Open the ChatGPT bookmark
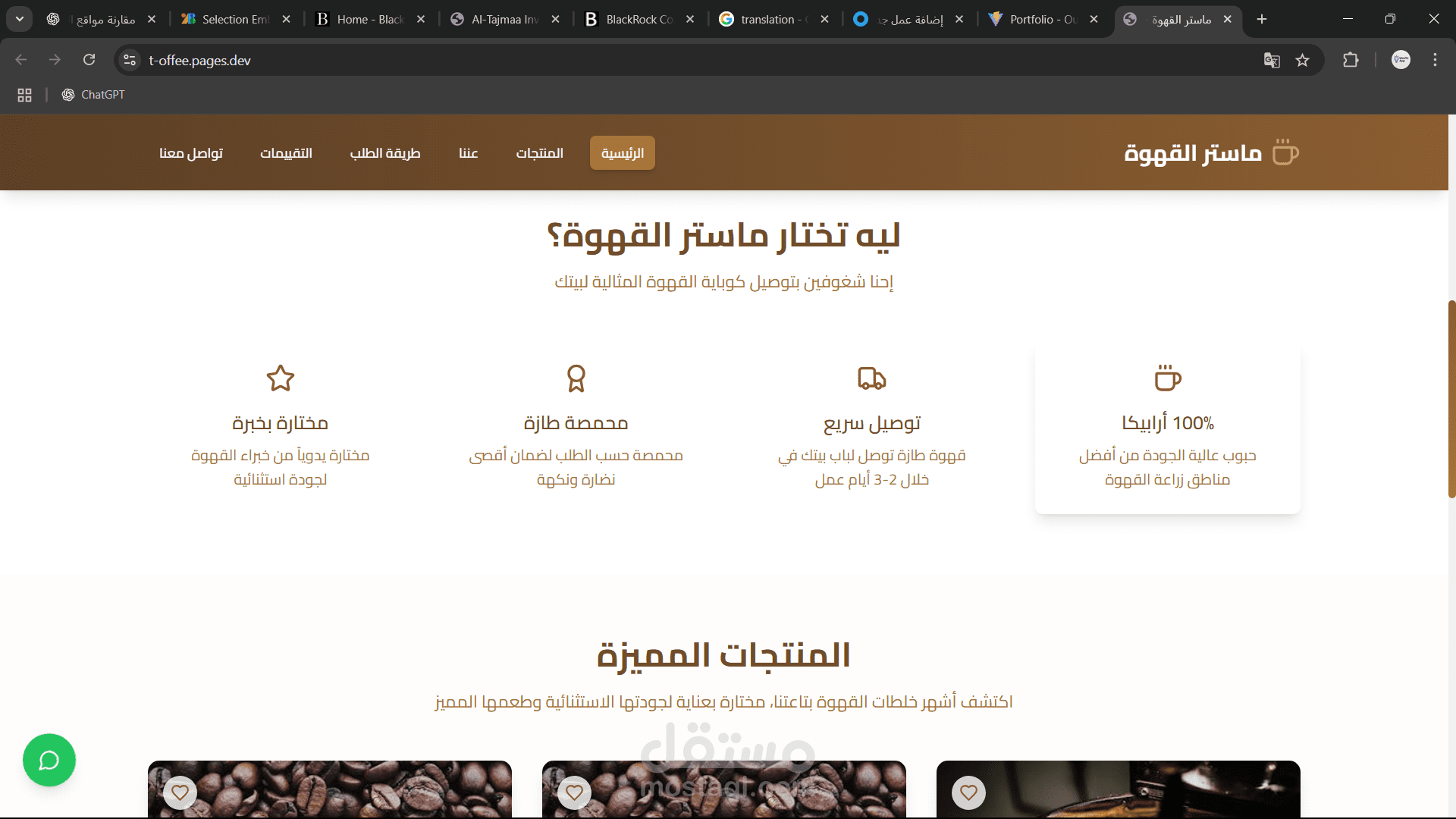The height and width of the screenshot is (819, 1456). tap(93, 95)
